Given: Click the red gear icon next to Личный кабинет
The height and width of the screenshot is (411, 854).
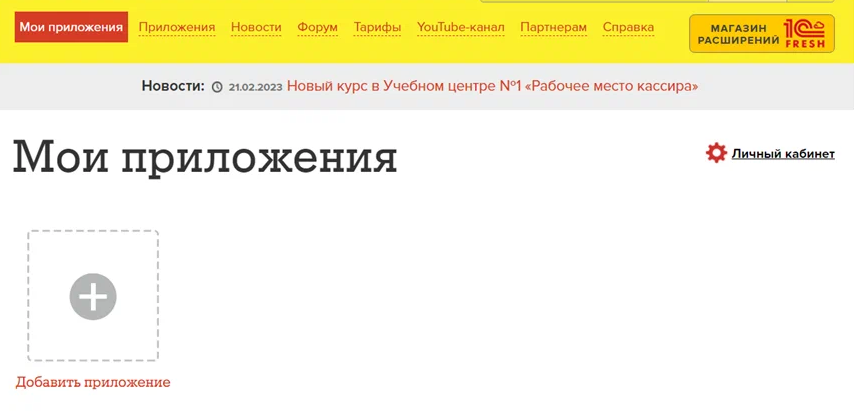Looking at the screenshot, I should (x=716, y=153).
